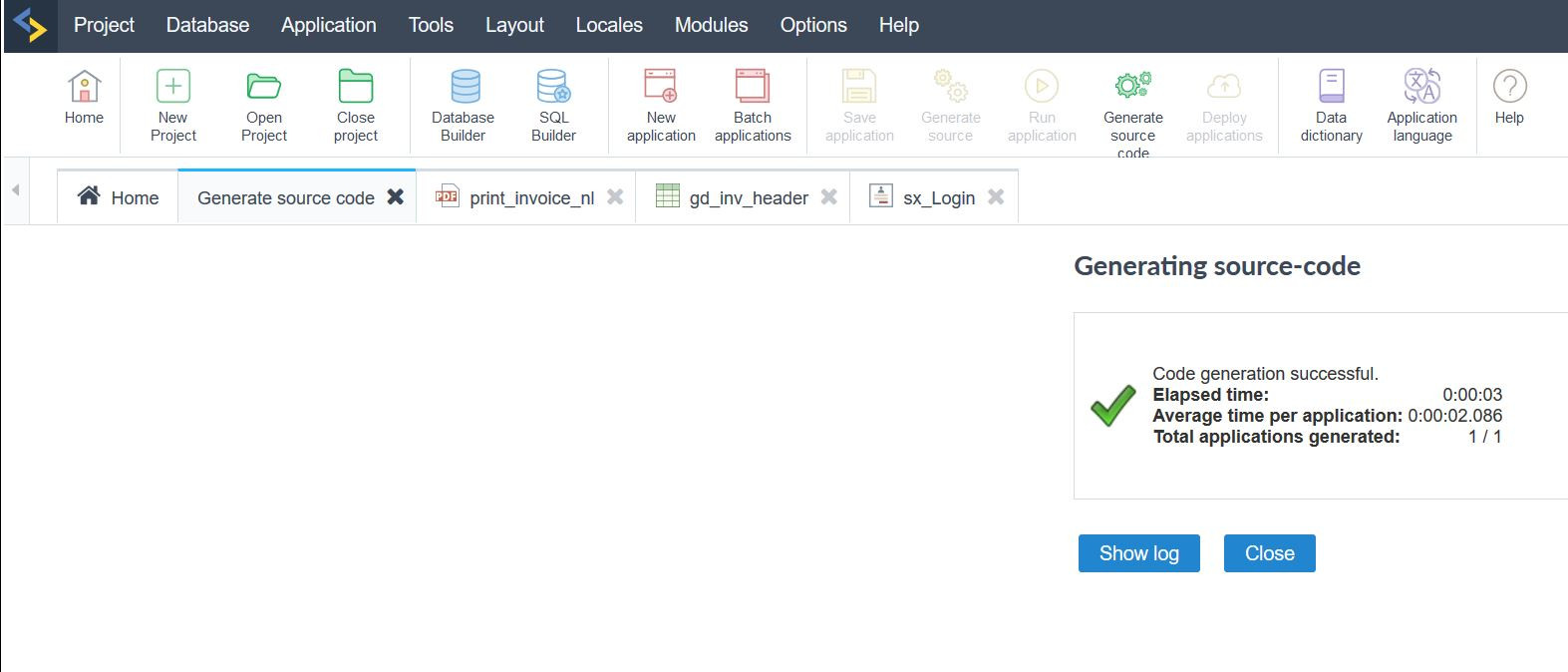The image size is (1568, 672).
Task: Click the Run application icon
Action: pyautogui.click(x=1042, y=87)
